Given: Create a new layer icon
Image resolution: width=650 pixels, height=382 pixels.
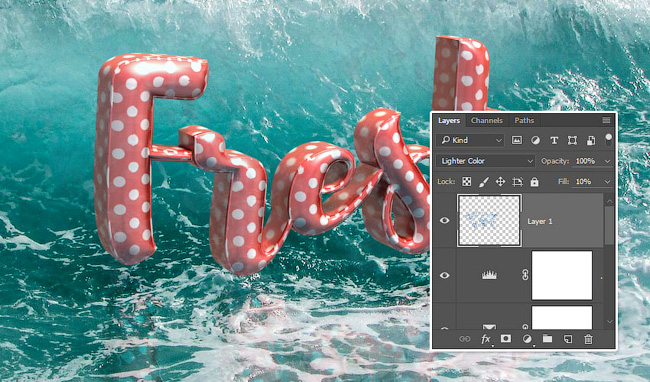Looking at the screenshot, I should pyautogui.click(x=568, y=339).
